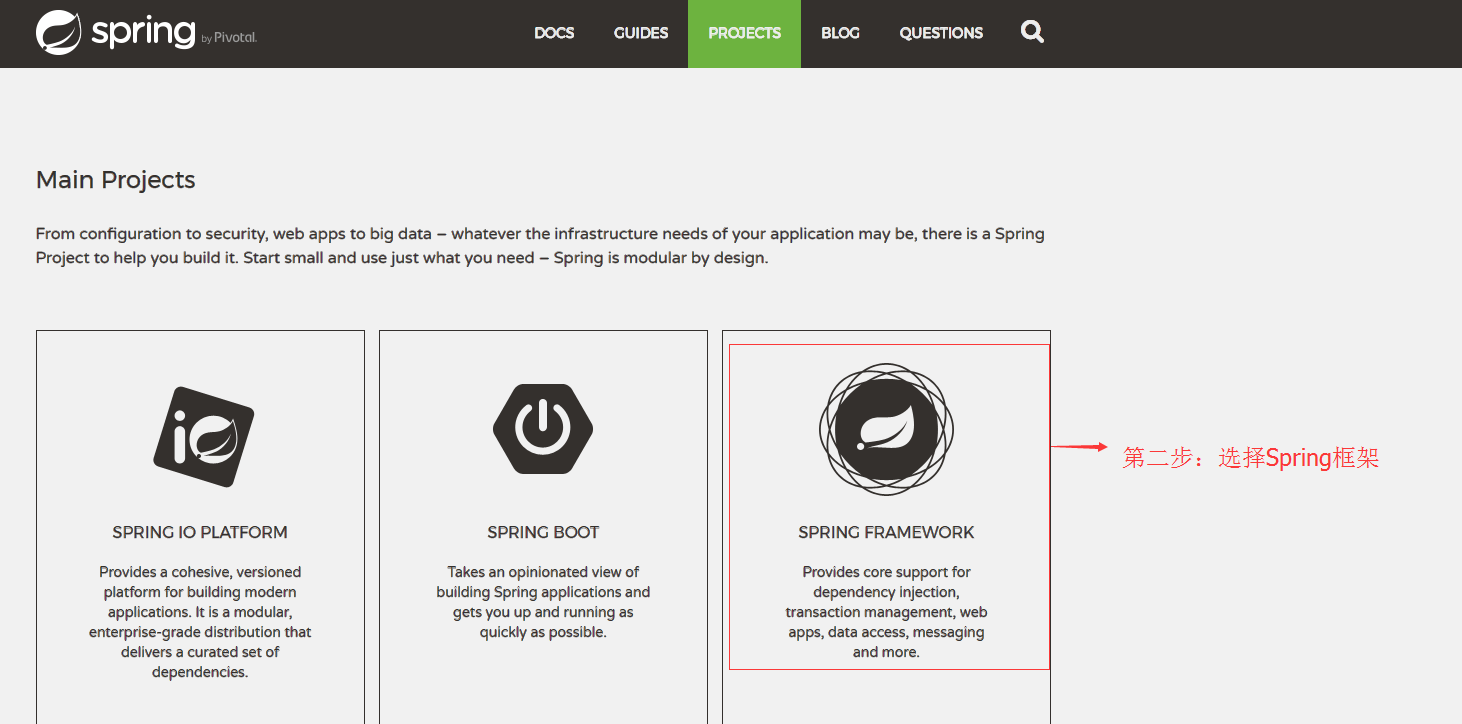Open the GUIDES menu item
Screen dimensions: 1462x724
641,33
